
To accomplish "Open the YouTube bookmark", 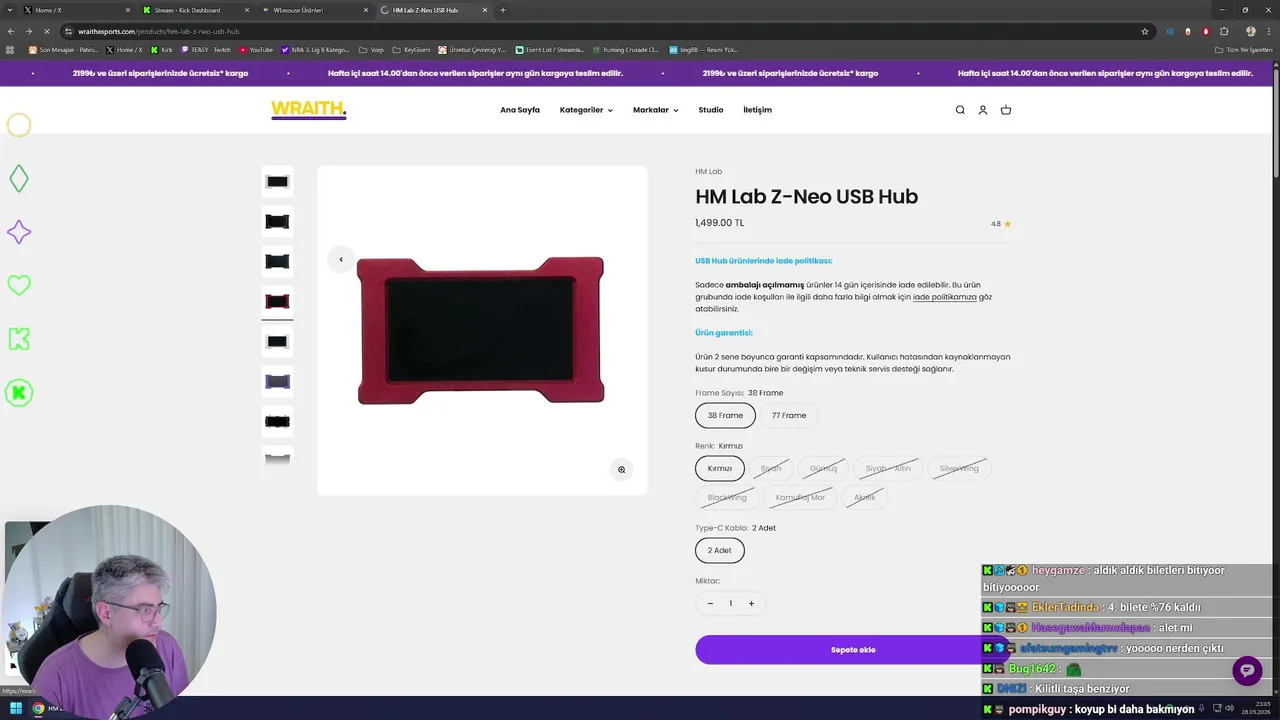I will tap(256, 49).
